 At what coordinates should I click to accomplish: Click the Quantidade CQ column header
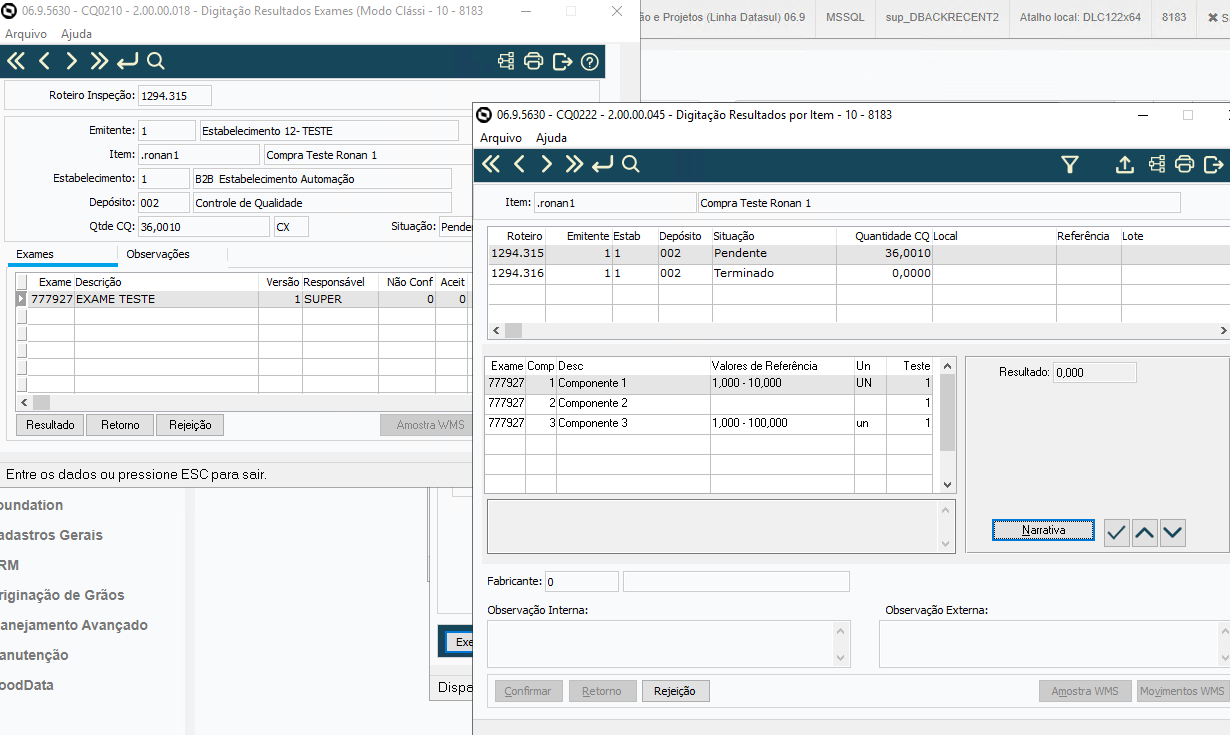click(x=892, y=236)
